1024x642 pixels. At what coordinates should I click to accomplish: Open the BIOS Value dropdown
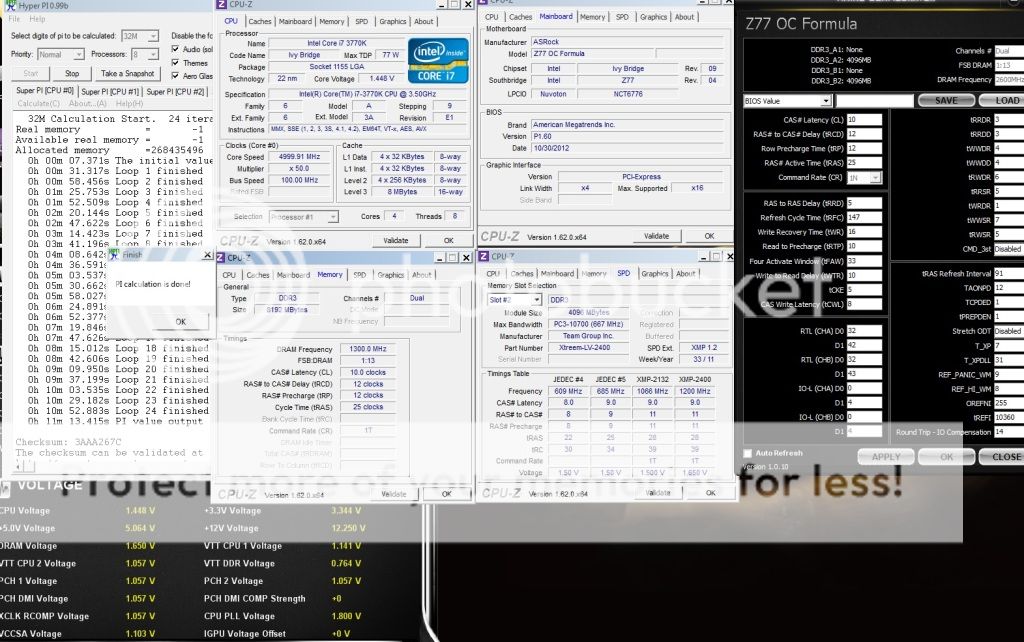tap(825, 101)
